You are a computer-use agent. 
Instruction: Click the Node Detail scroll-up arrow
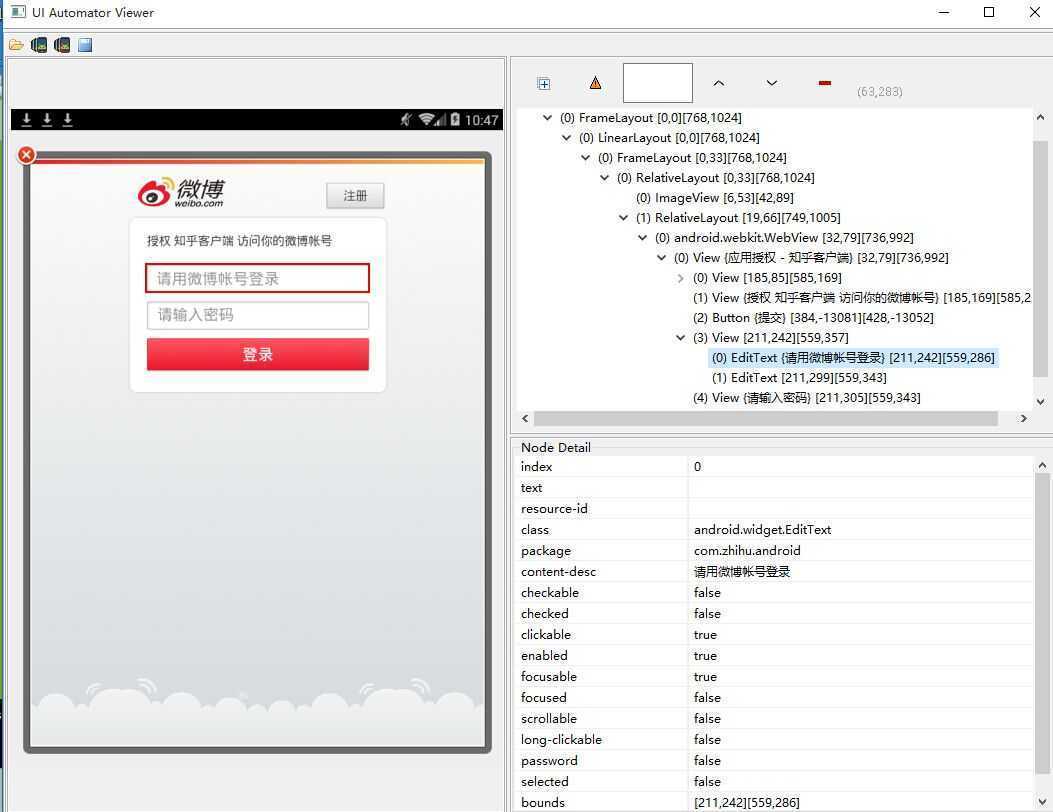pos(1042,465)
